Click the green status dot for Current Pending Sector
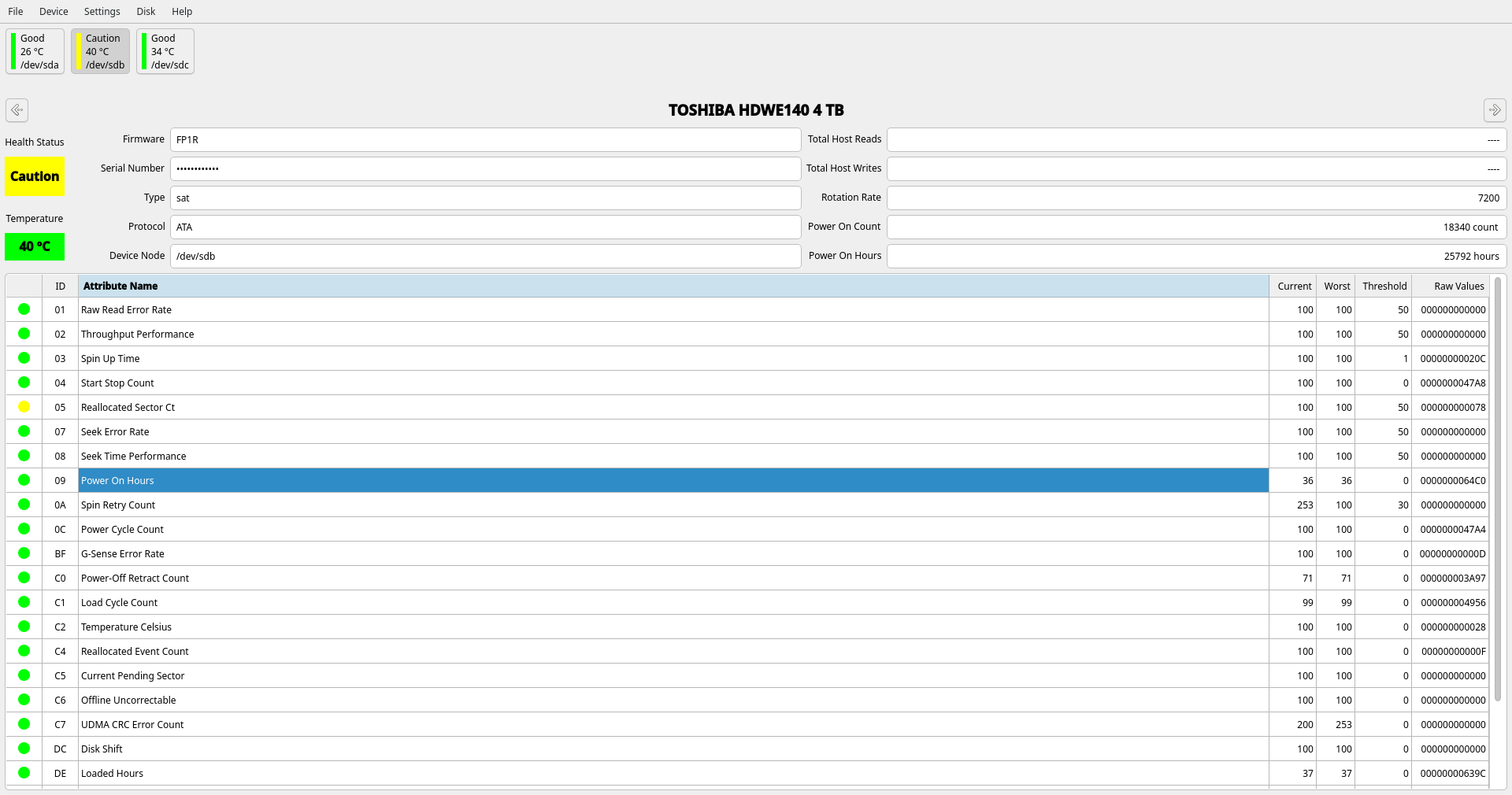The image size is (1512, 795). pos(24,675)
